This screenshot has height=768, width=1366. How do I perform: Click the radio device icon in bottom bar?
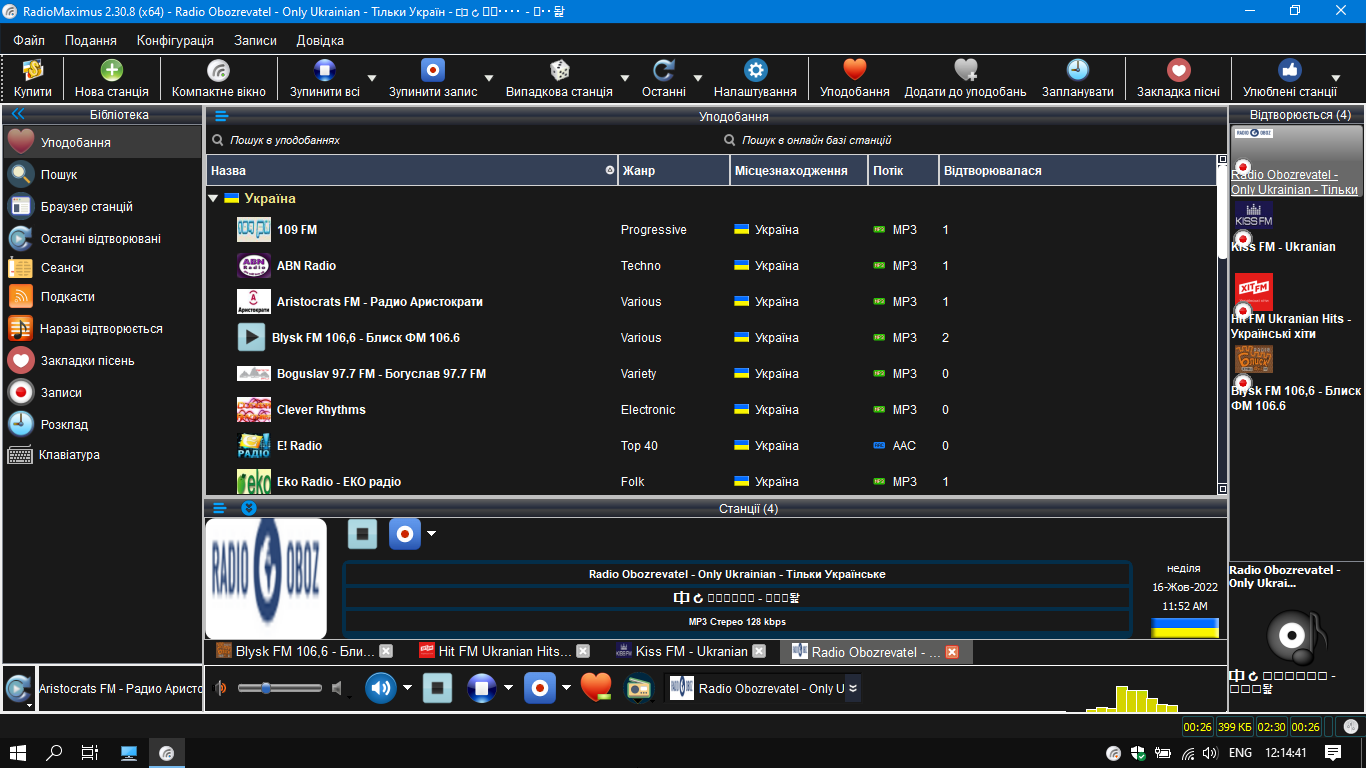click(x=638, y=688)
